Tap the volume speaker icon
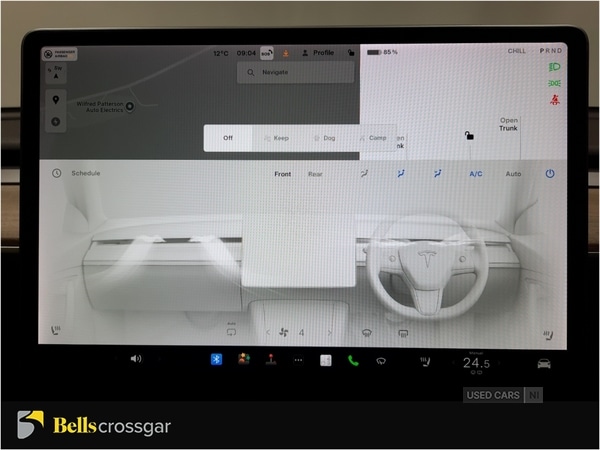The image size is (600, 450). [136, 359]
